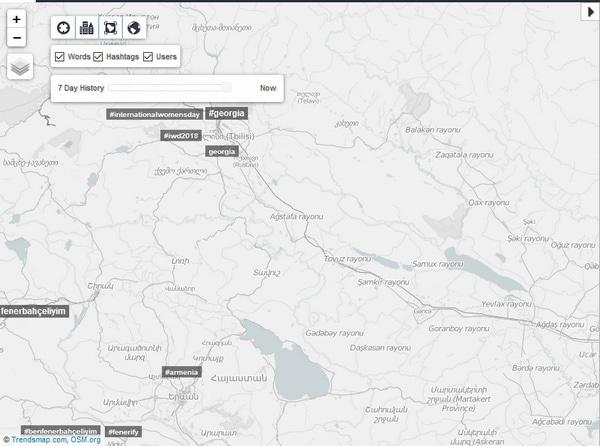This screenshot has height=446, width=600.
Task: Disable the Users checkbox
Action: coord(148,57)
